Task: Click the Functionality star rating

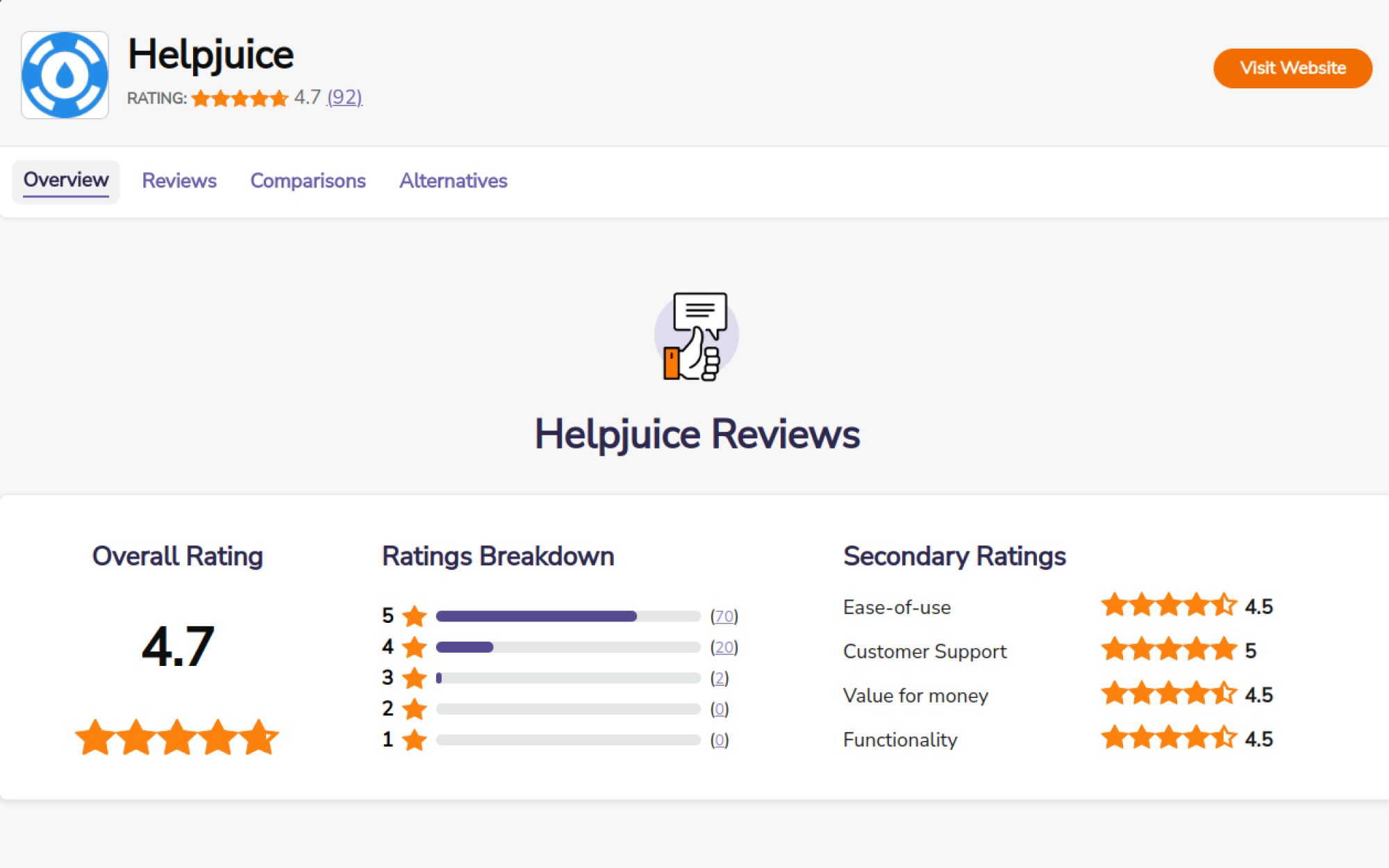Action: [1169, 738]
